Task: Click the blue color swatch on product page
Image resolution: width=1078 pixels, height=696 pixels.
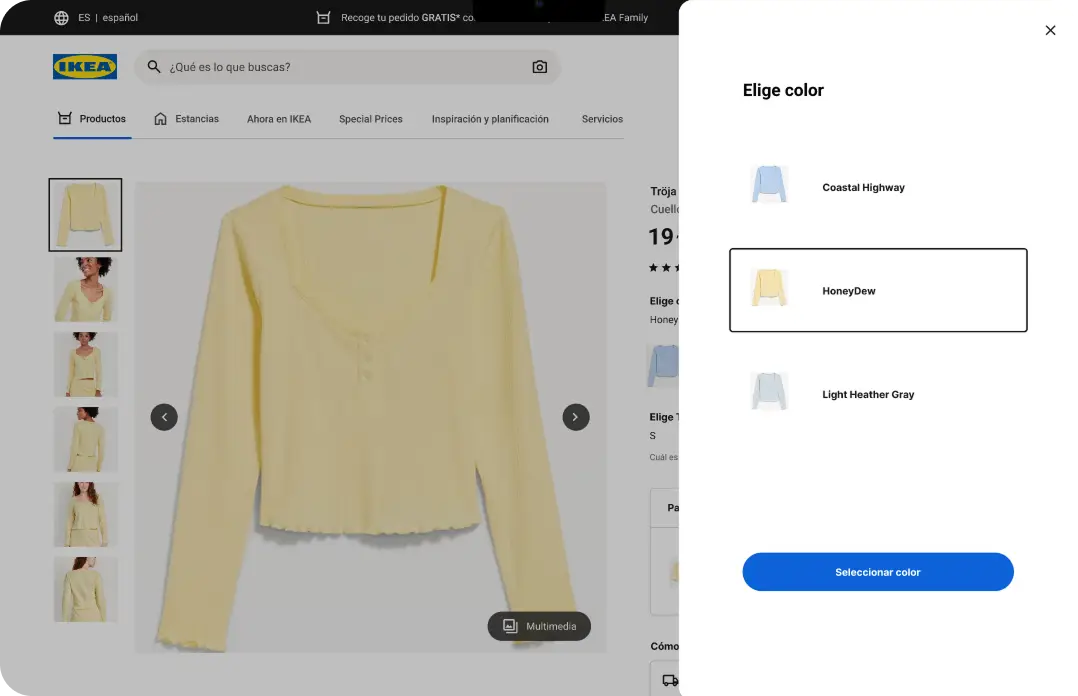Action: tap(663, 365)
